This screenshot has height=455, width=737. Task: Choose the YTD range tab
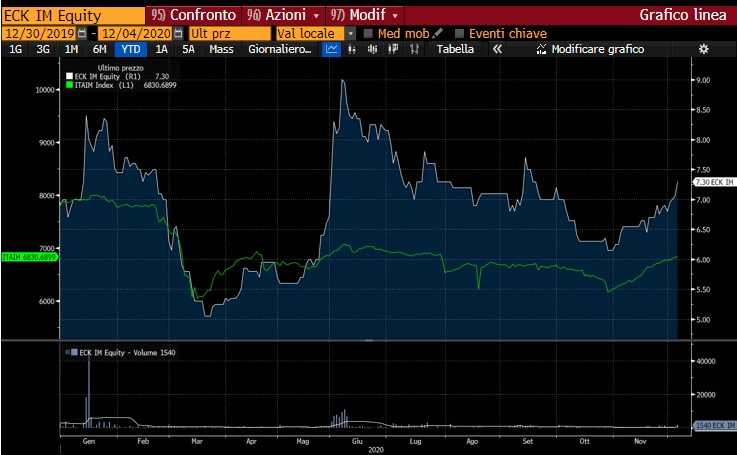click(131, 49)
